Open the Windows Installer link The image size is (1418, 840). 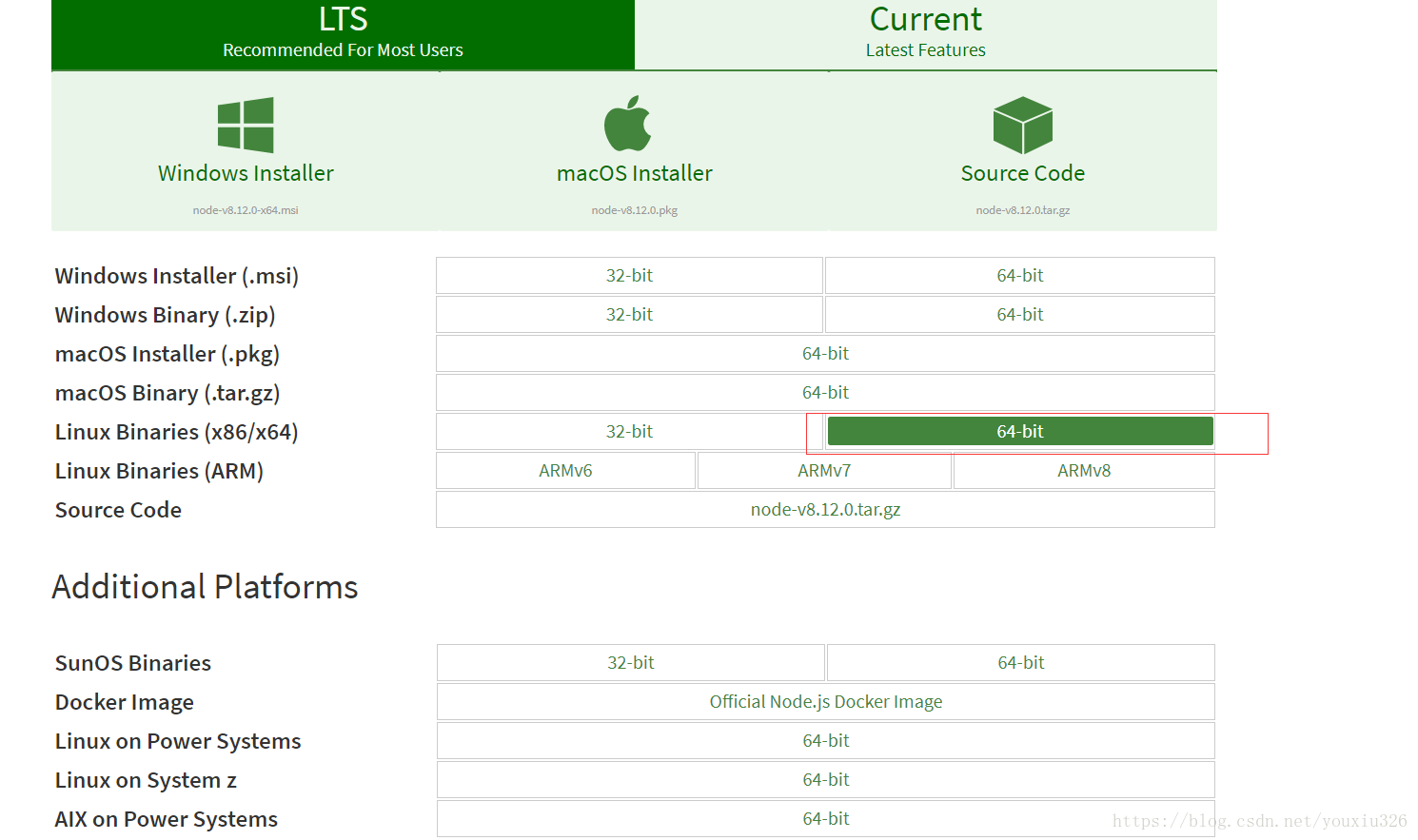tap(246, 173)
